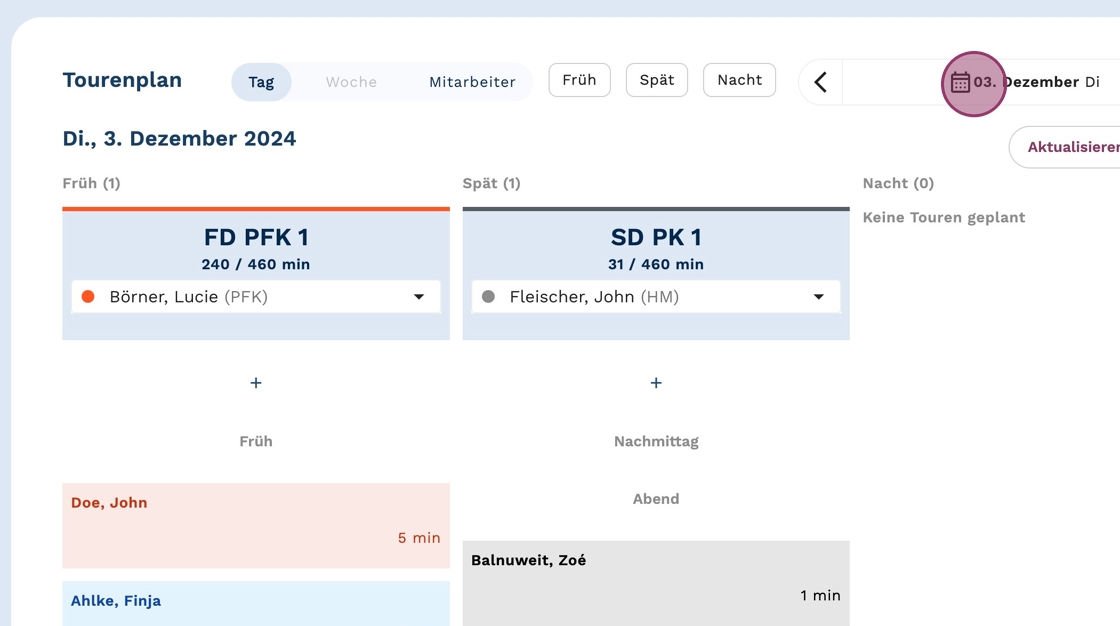The width and height of the screenshot is (1120, 626).
Task: Switch to the Tag view tab
Action: click(261, 82)
